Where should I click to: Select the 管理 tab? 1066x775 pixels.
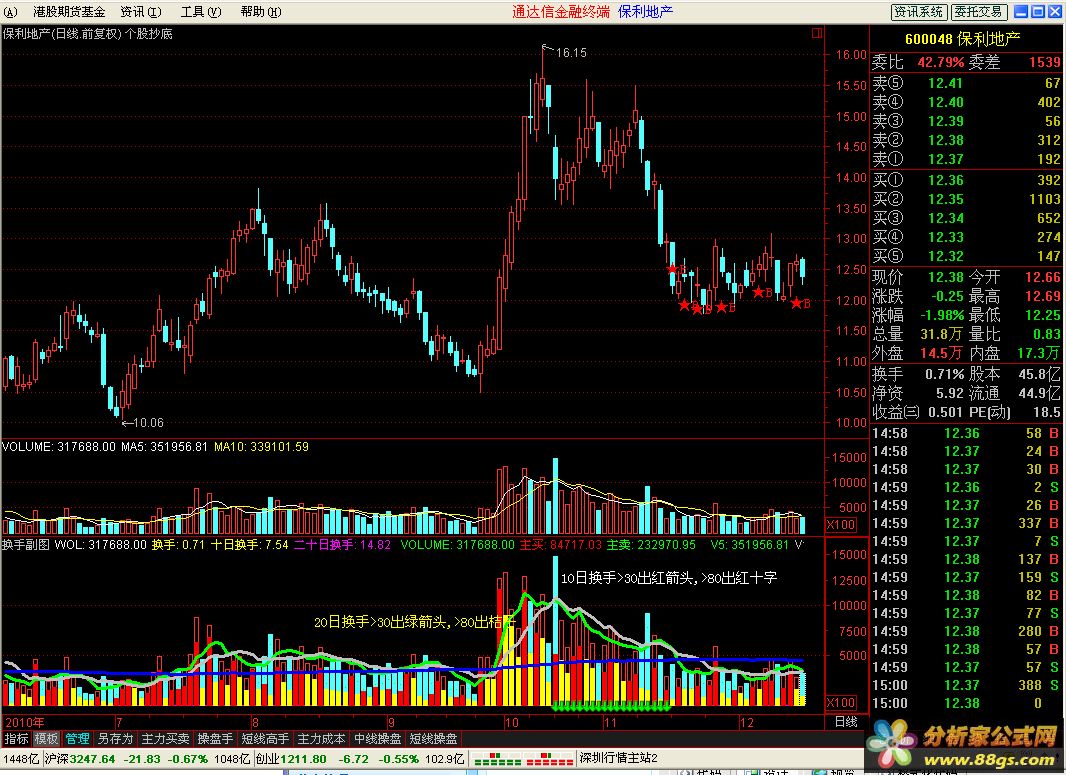click(x=77, y=738)
